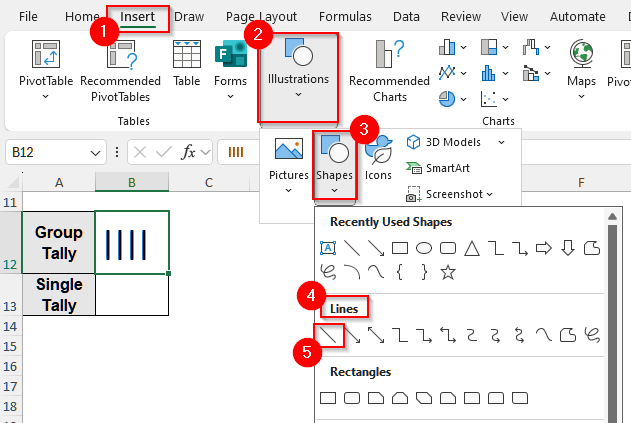The width and height of the screenshot is (631, 423).
Task: Expand the Maps dropdown arrow
Action: click(x=582, y=97)
